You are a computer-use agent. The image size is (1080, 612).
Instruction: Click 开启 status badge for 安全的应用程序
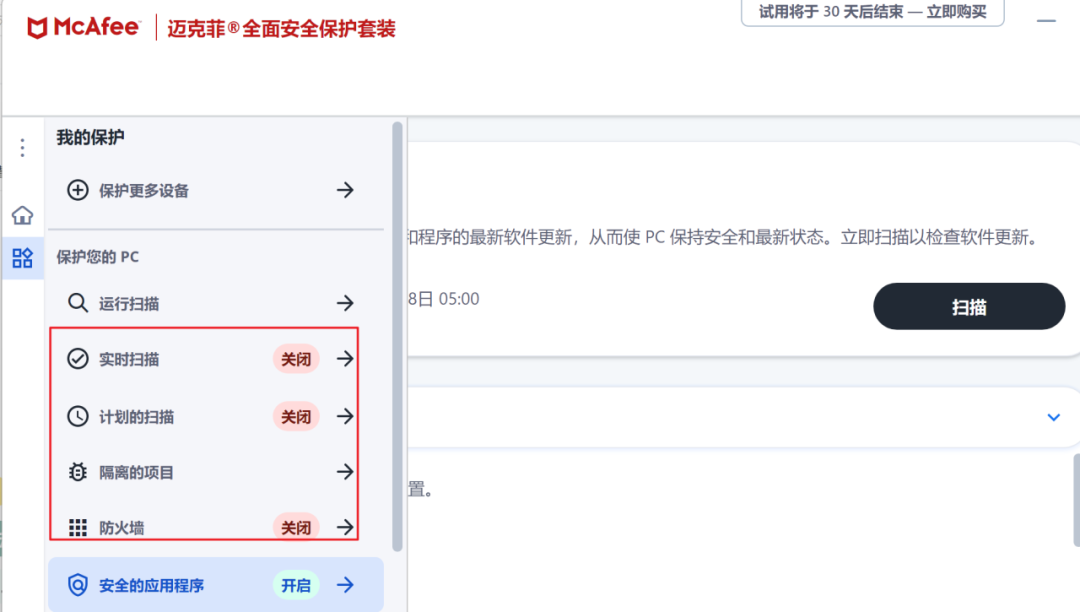coord(296,586)
